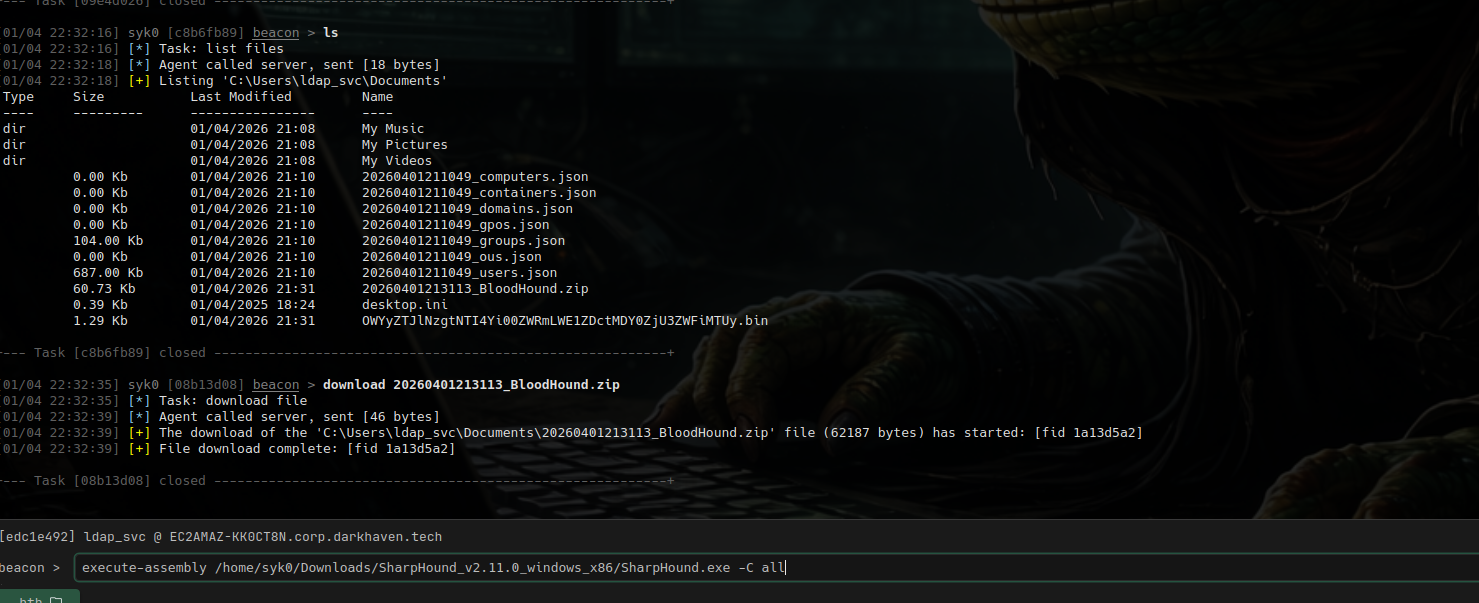
Task: Click the '104.00 Kb' size value
Action: pyautogui.click(x=108, y=241)
